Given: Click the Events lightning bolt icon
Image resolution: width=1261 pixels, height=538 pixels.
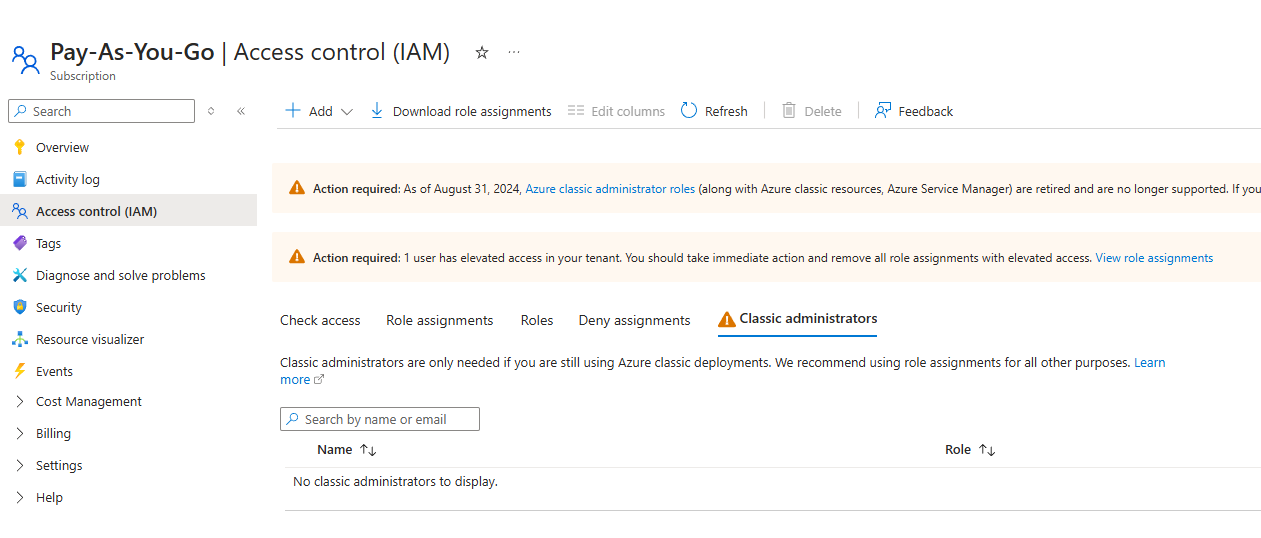Looking at the screenshot, I should 19,371.
